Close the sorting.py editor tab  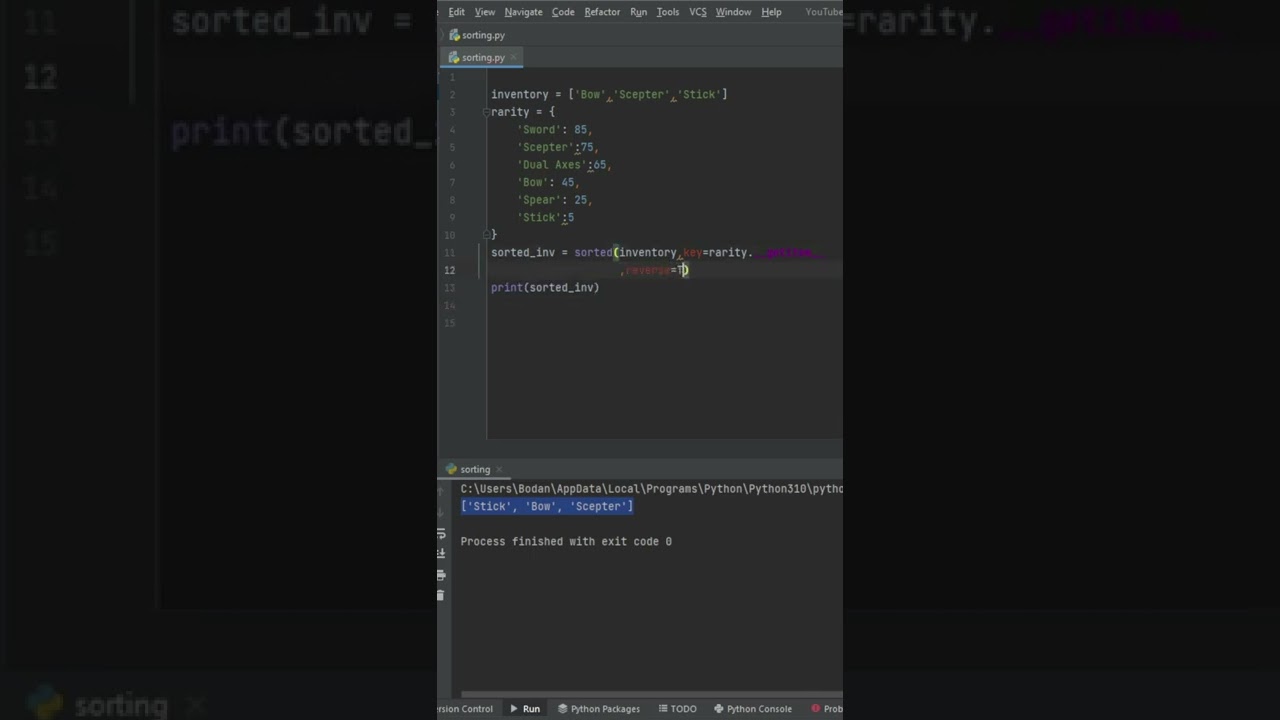point(514,57)
